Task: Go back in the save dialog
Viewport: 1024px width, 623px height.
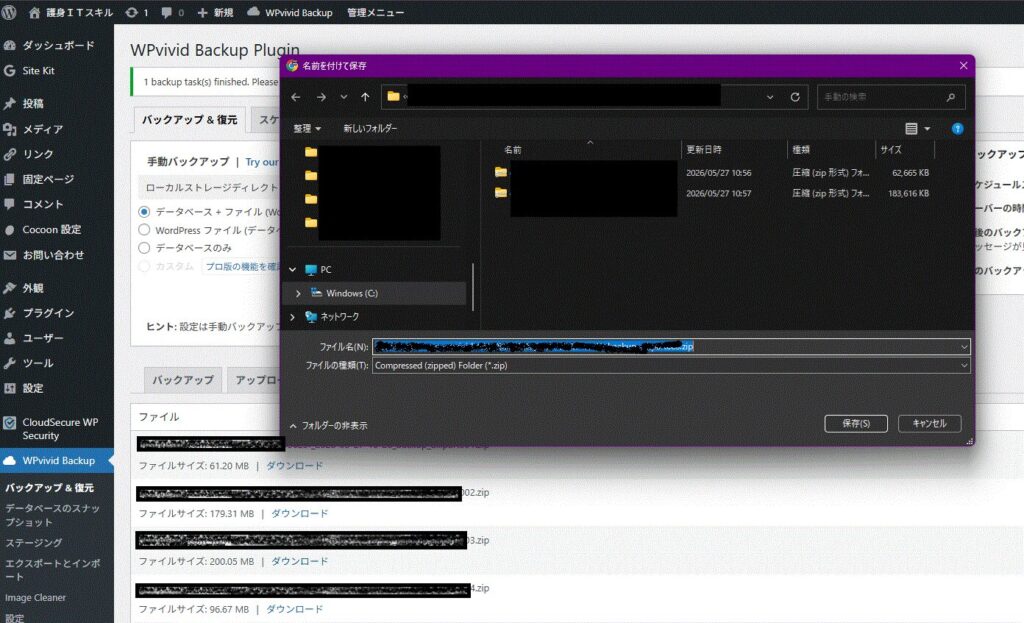Action: click(x=296, y=97)
